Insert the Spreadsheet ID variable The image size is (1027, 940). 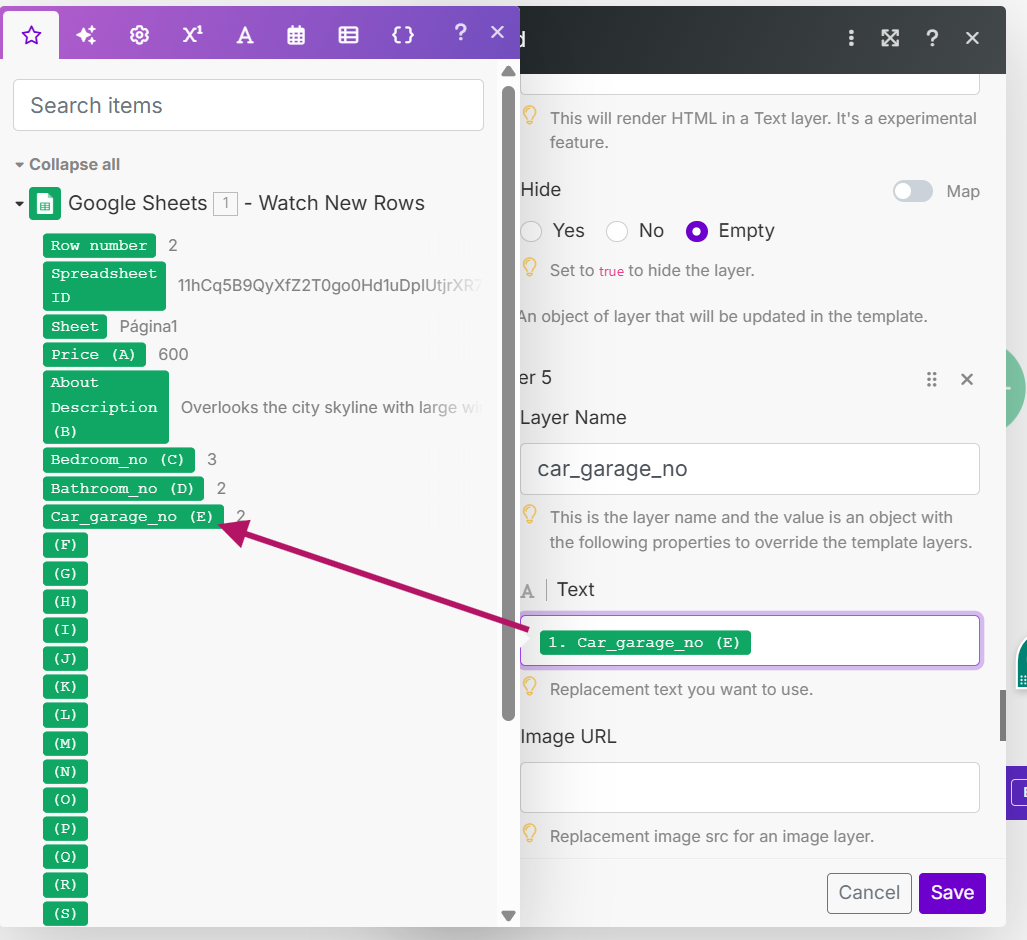104,286
